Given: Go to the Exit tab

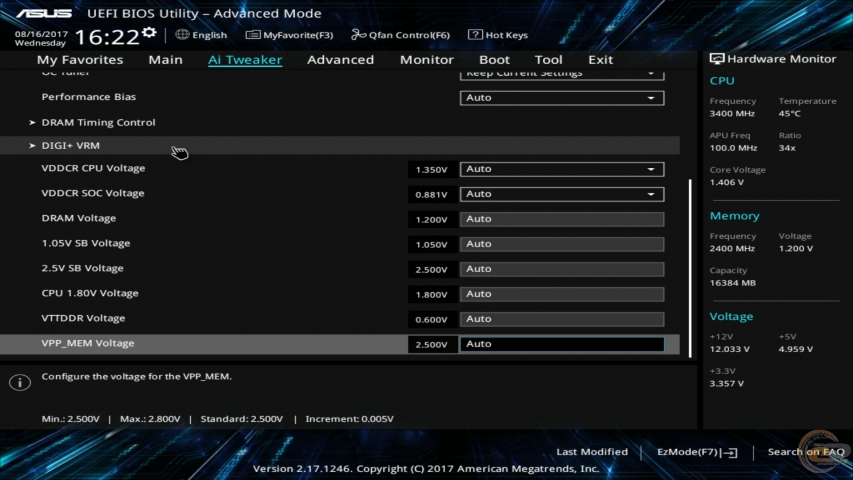Looking at the screenshot, I should pos(601,59).
